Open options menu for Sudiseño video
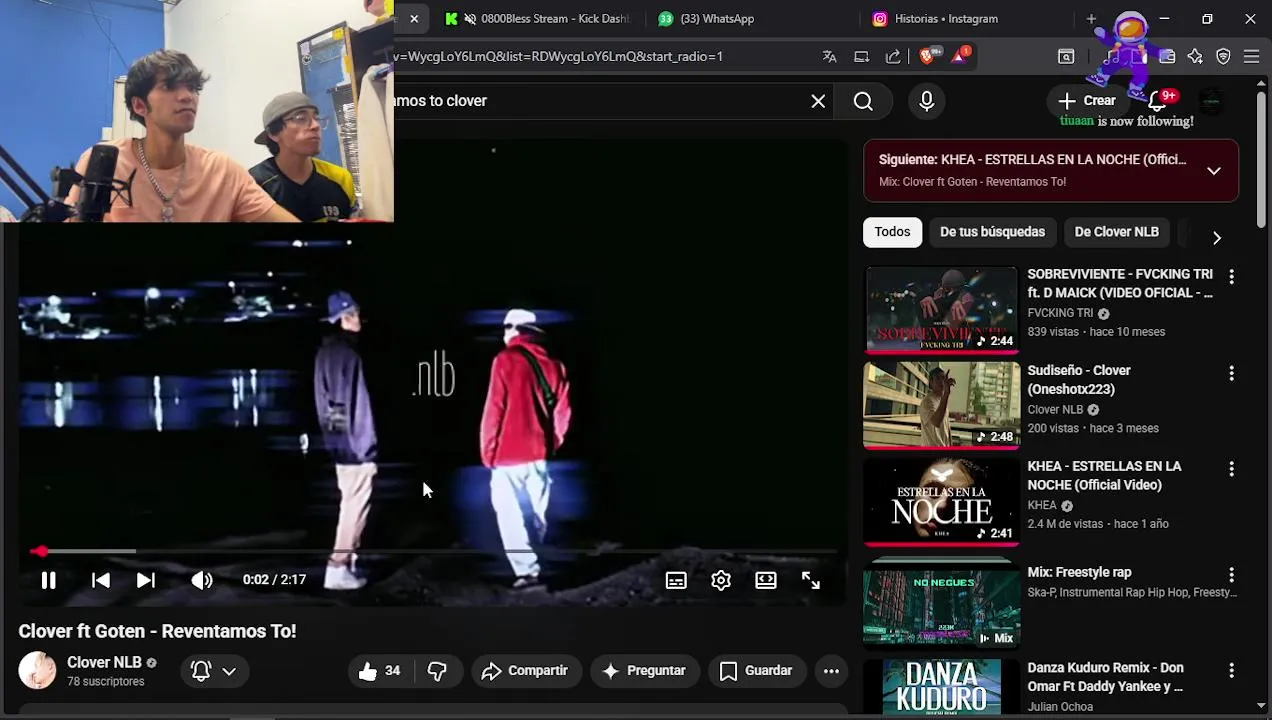 1231,373
